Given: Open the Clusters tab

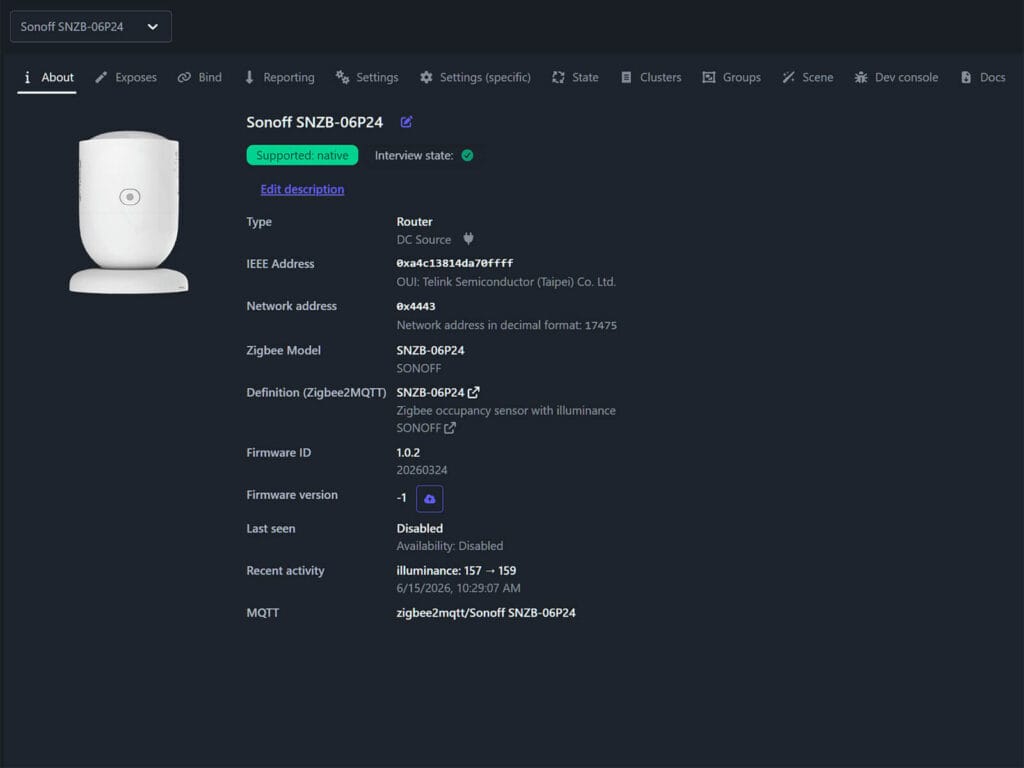Looking at the screenshot, I should click(651, 77).
